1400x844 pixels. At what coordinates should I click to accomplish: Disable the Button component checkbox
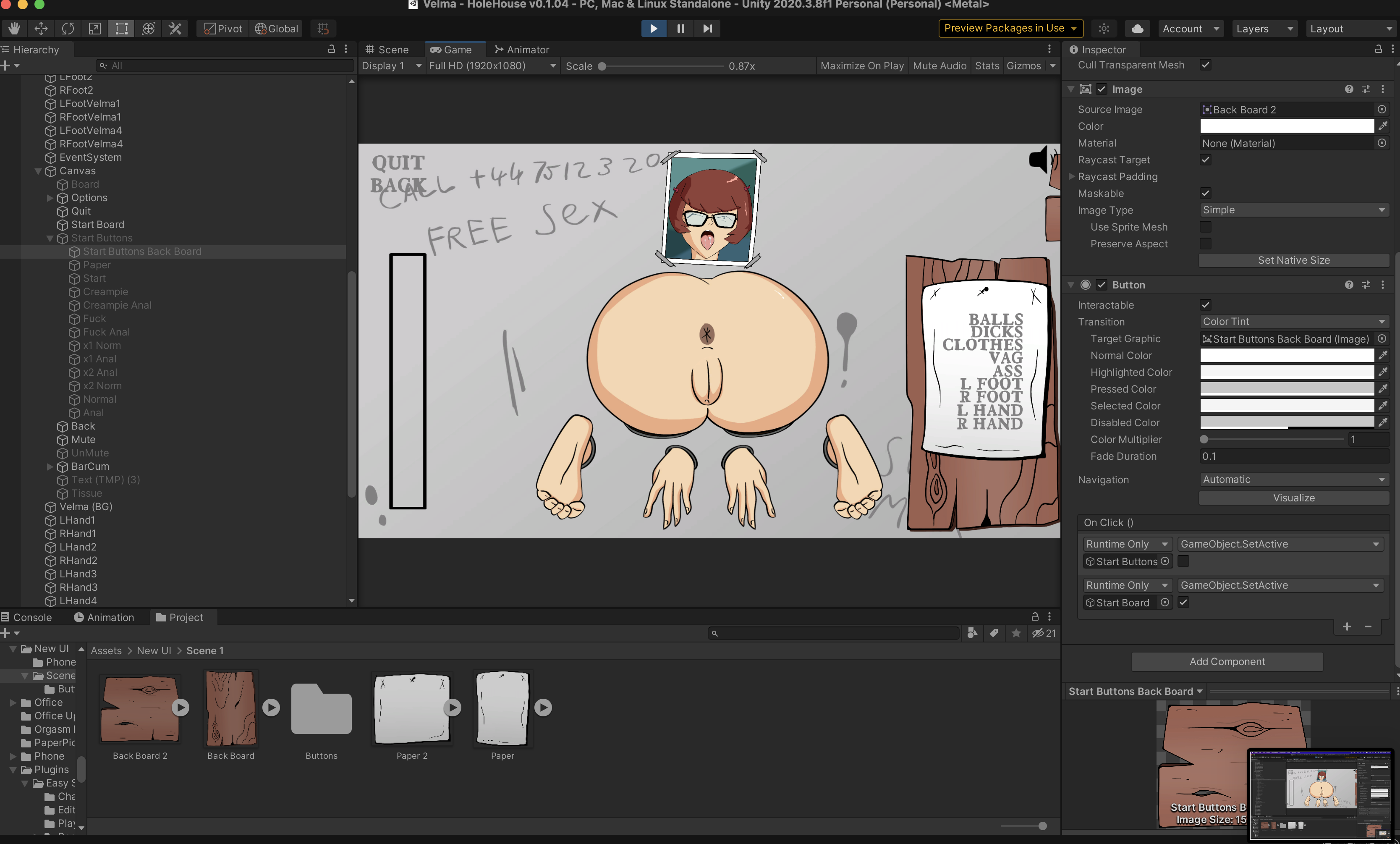(1102, 285)
